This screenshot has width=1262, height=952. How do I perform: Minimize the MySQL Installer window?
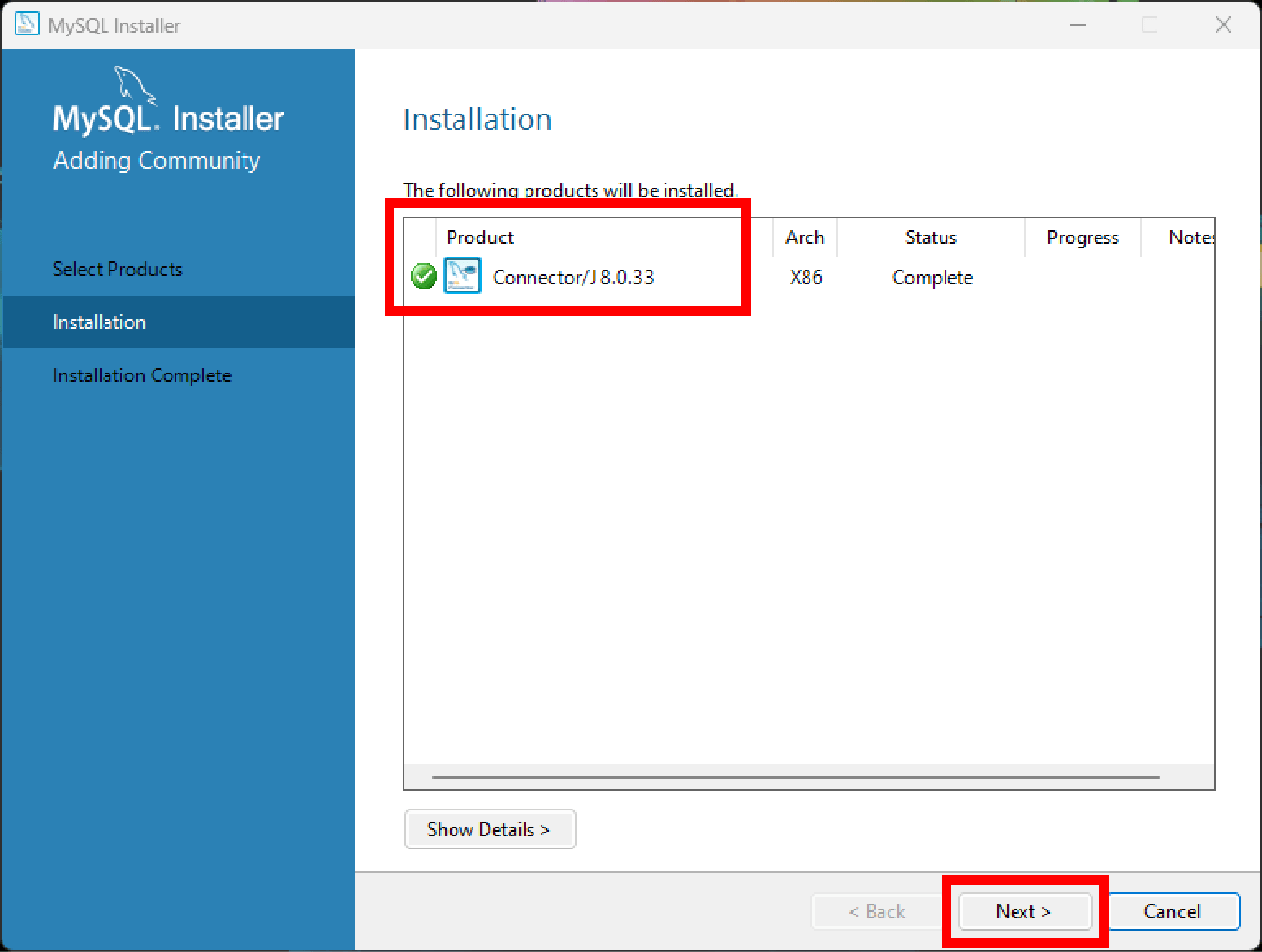pos(1078,25)
